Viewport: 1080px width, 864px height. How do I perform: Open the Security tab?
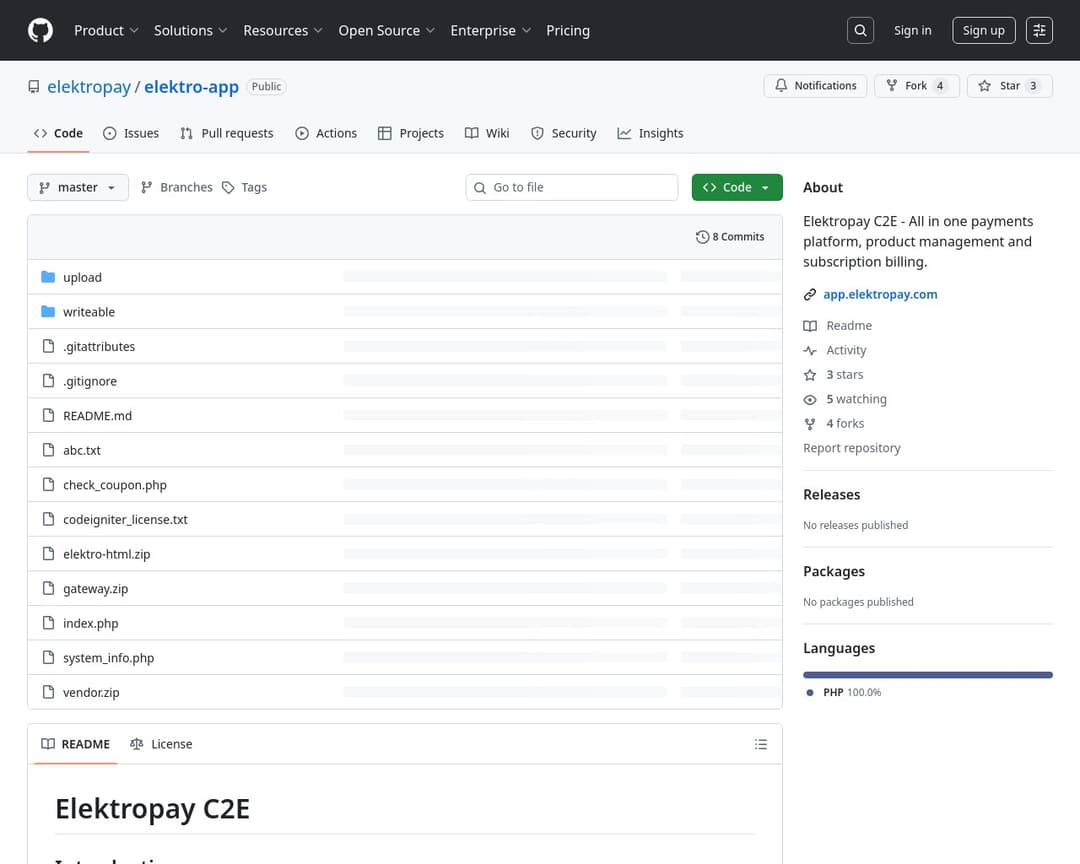(x=563, y=133)
